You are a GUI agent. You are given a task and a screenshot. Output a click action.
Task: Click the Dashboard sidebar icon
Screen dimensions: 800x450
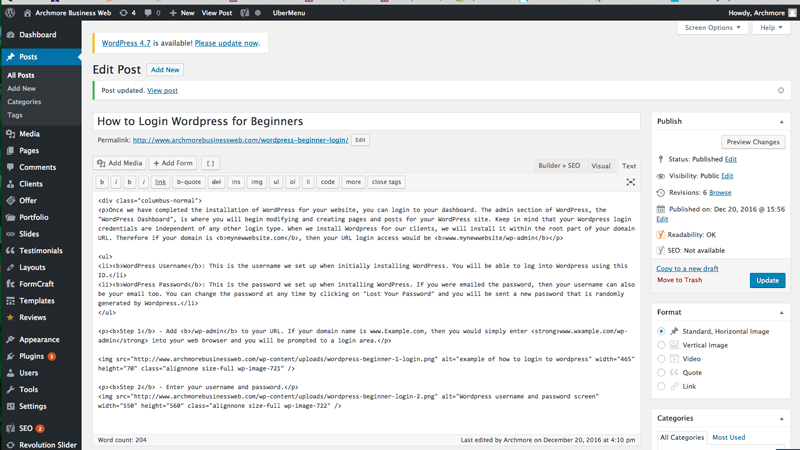[10, 35]
